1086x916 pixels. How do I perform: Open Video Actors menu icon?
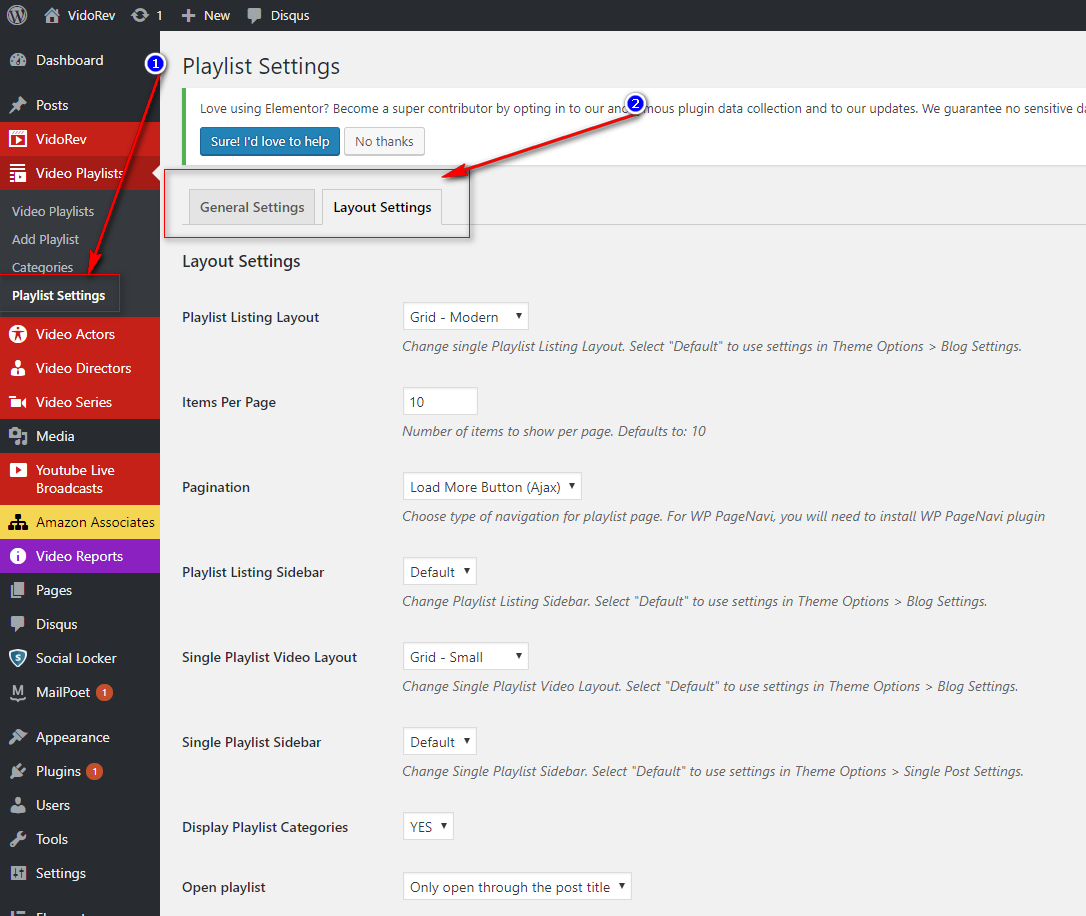18,334
